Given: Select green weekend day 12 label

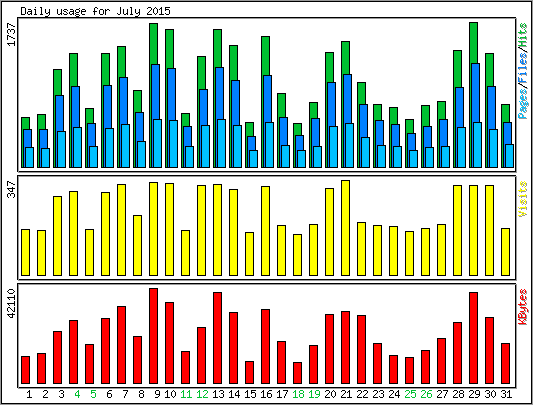Looking at the screenshot, I should (202, 394).
